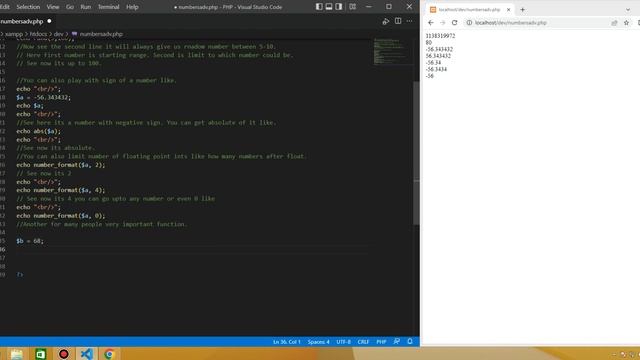Open the Run menu
This screenshot has width=640, height=360.
[85, 7]
